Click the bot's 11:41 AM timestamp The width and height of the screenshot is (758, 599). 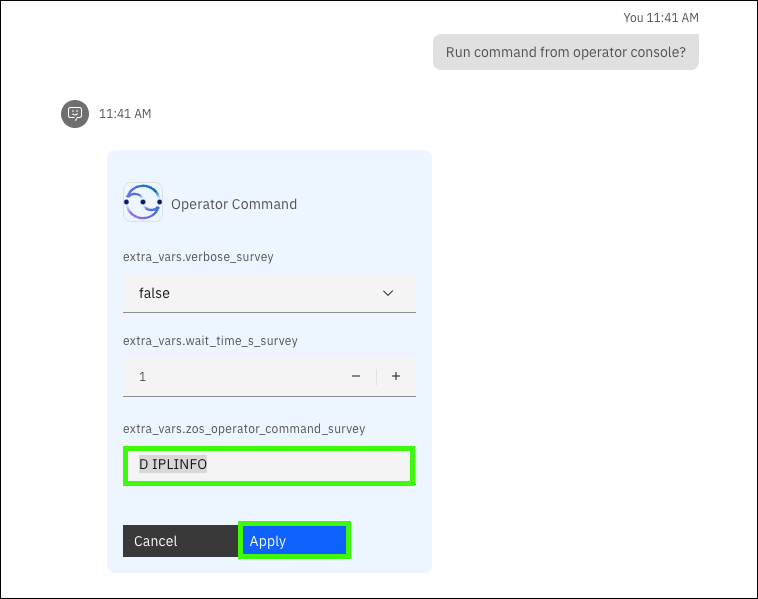[x=125, y=114]
